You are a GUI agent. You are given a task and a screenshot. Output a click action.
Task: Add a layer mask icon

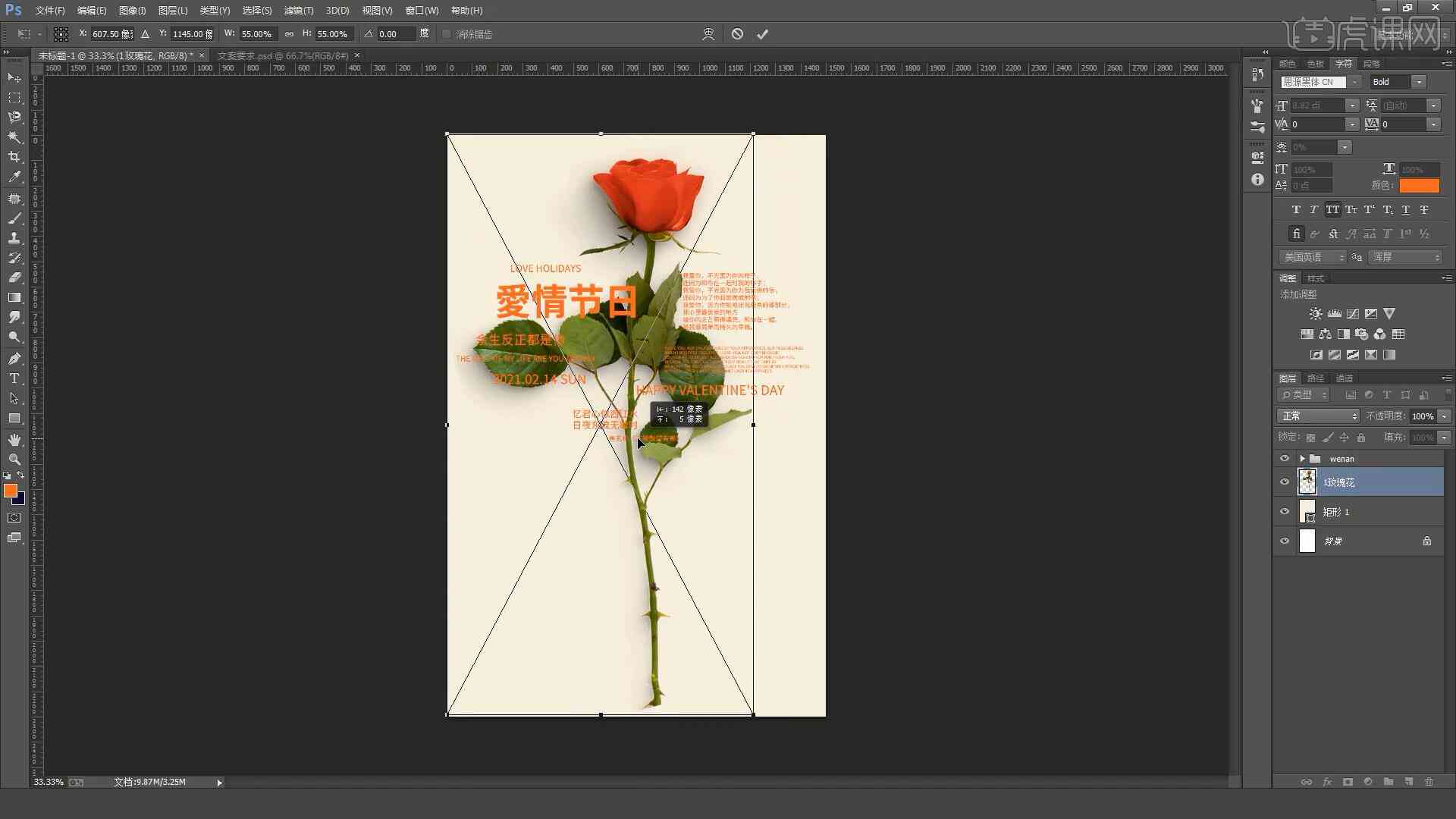tap(1348, 782)
